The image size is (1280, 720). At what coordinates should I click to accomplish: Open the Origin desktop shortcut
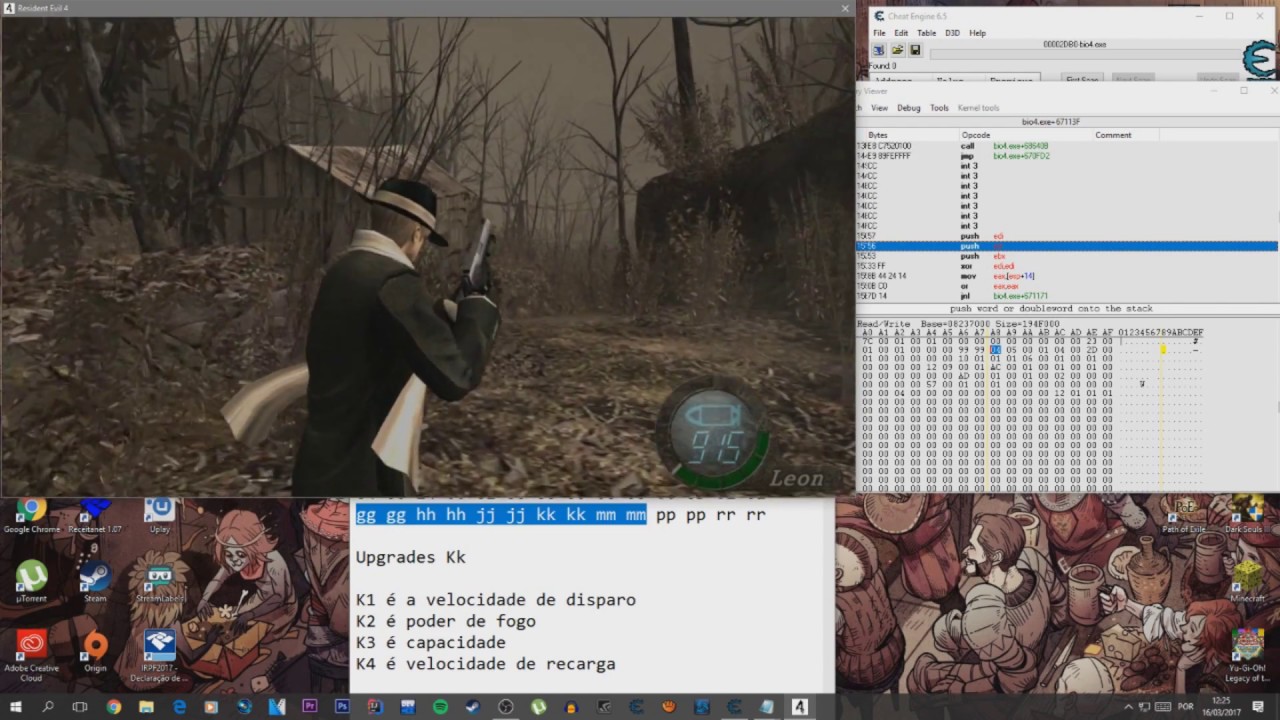(x=95, y=650)
